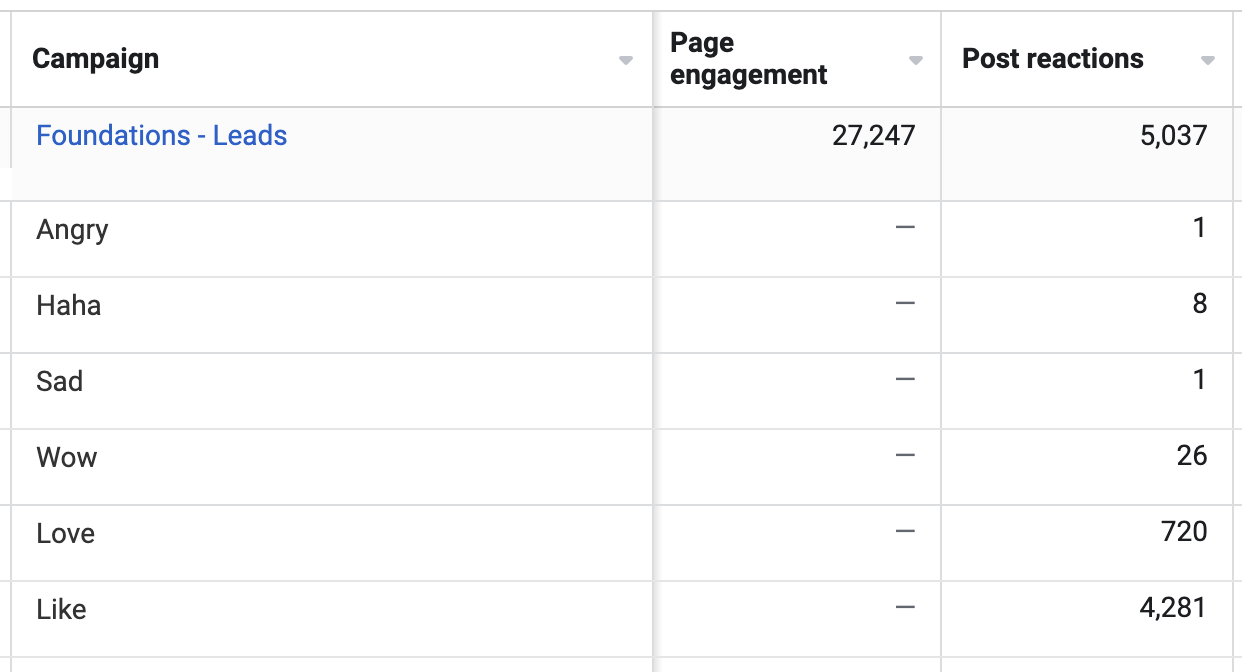
Task: Select the Haha breakdown row
Action: pos(621,315)
